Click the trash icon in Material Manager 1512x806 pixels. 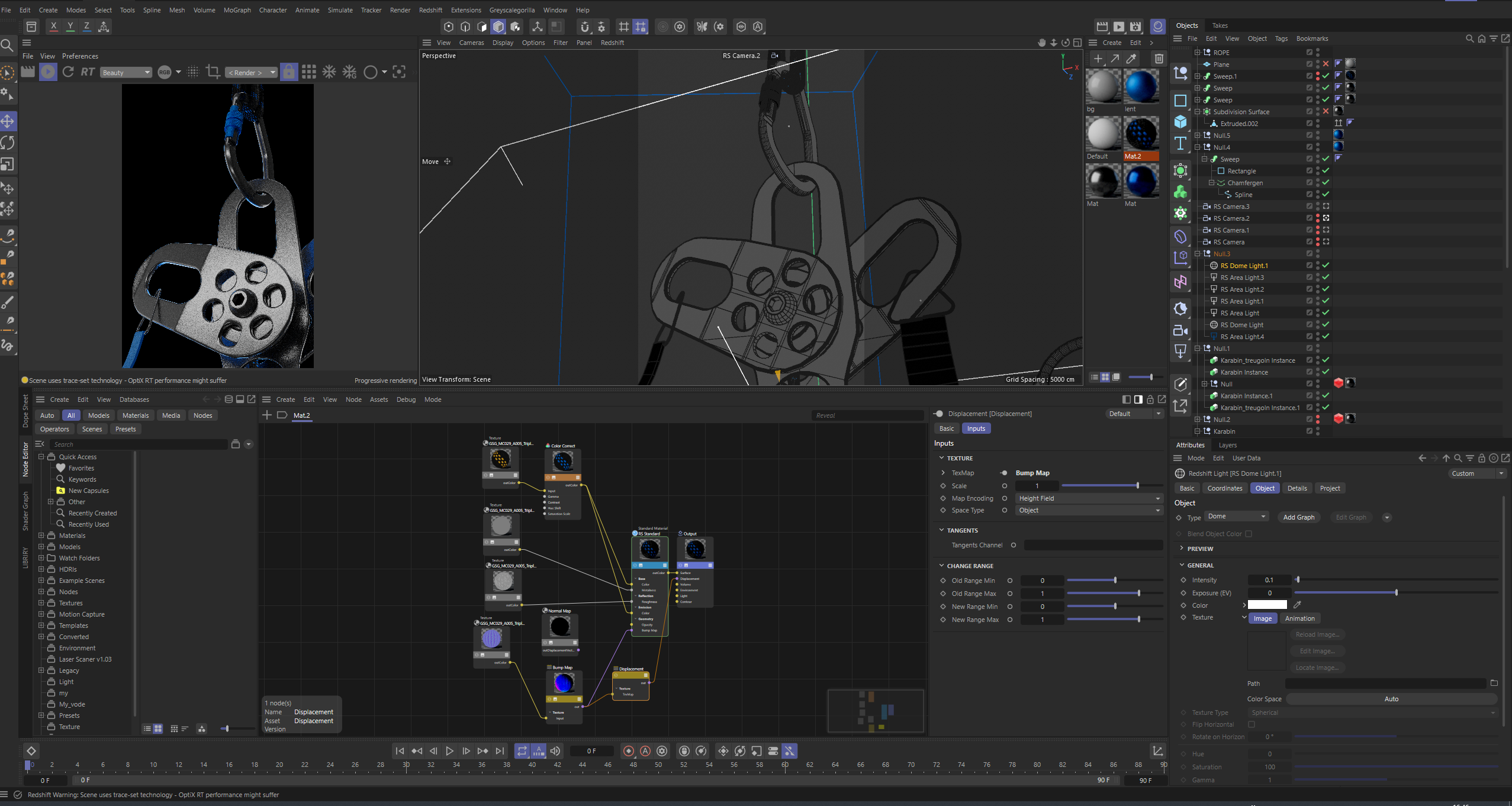click(x=1159, y=59)
